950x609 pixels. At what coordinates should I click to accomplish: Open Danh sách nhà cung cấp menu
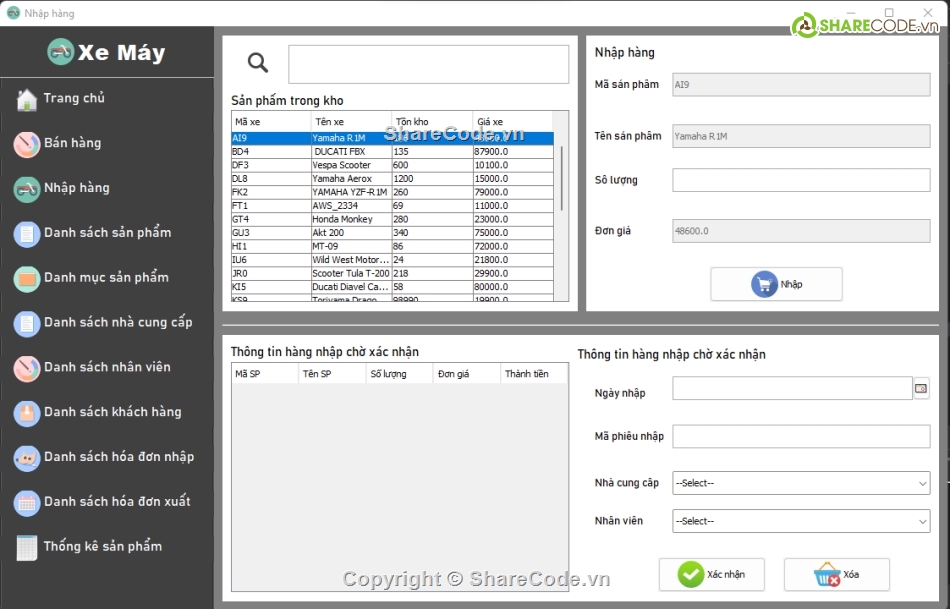click(117, 323)
